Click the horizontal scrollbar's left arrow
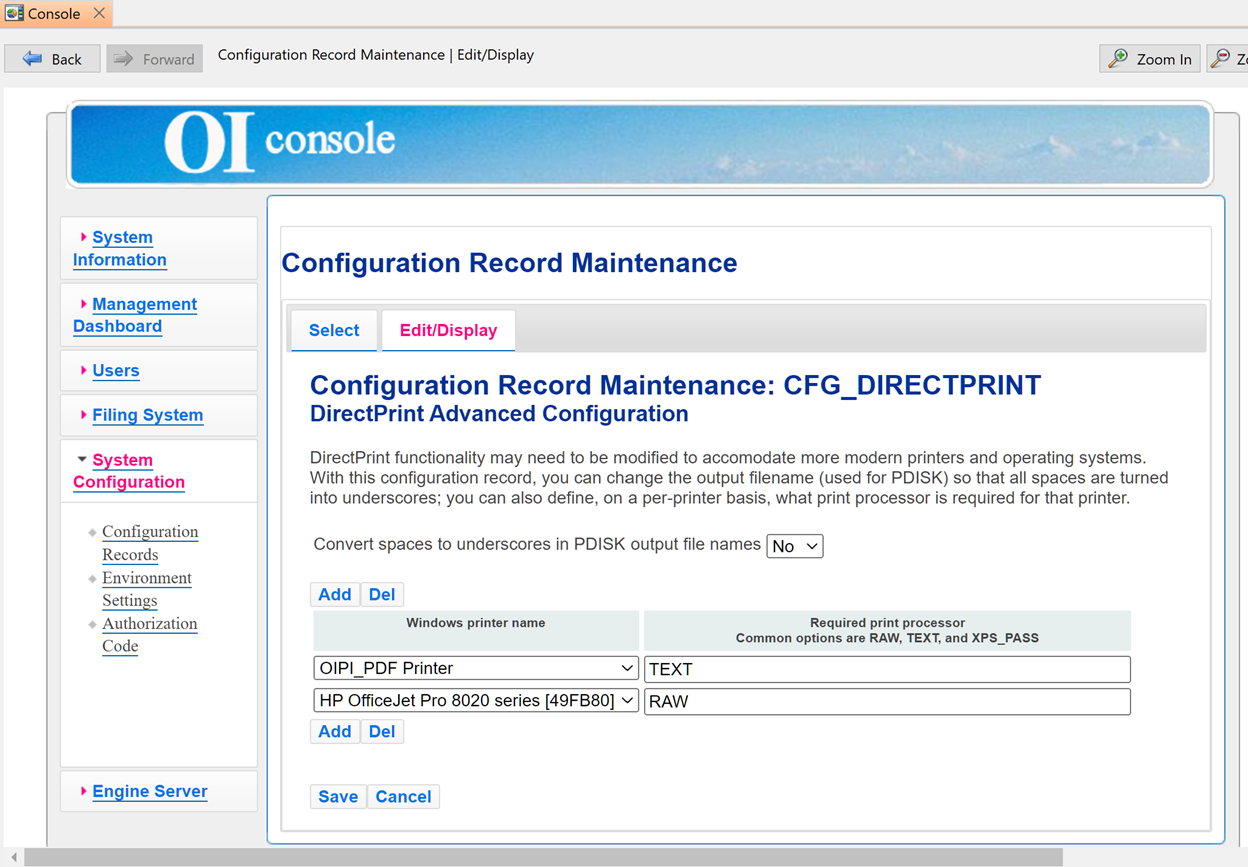 pyautogui.click(x=14, y=857)
